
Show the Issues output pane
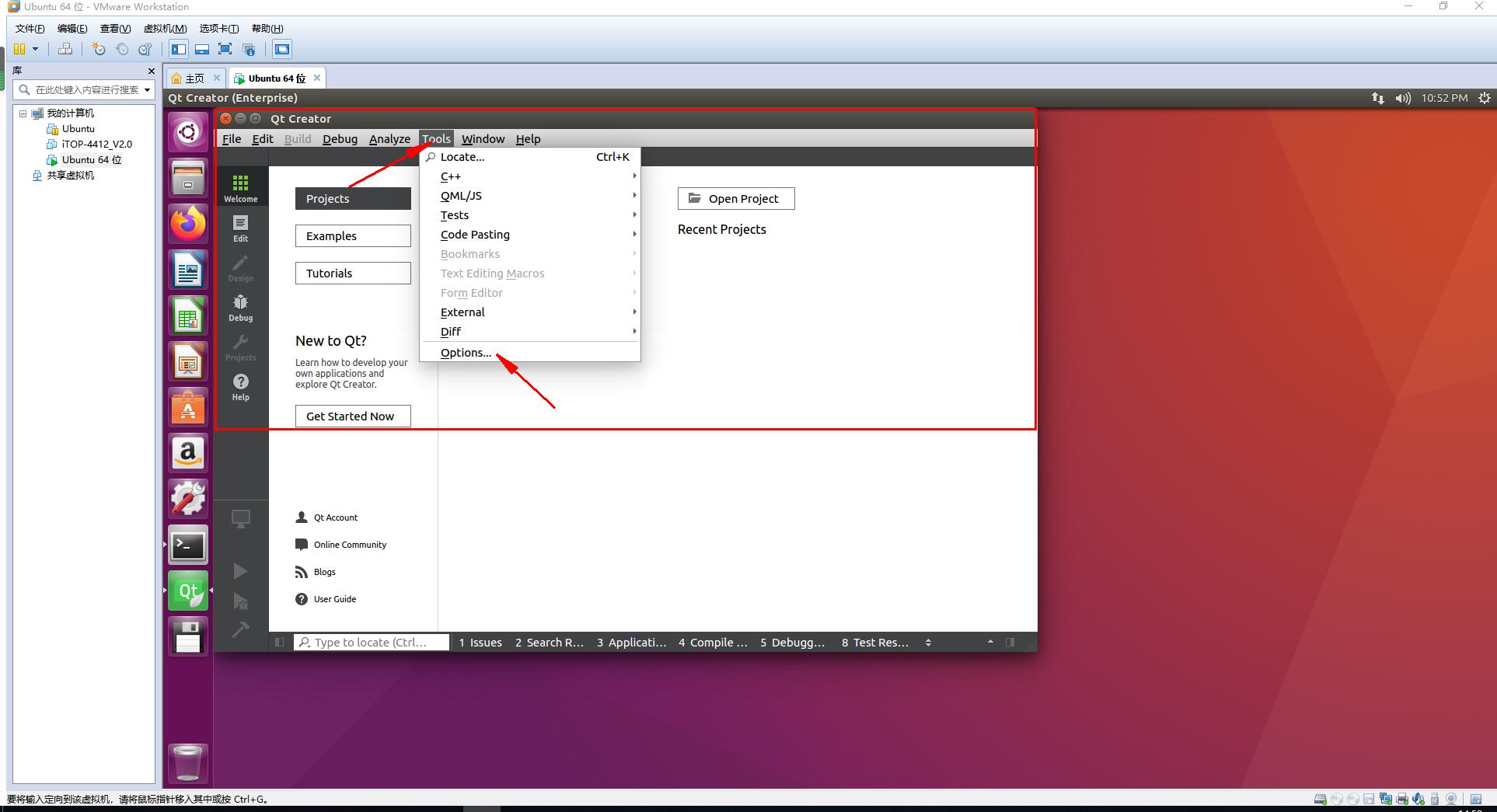[480, 643]
